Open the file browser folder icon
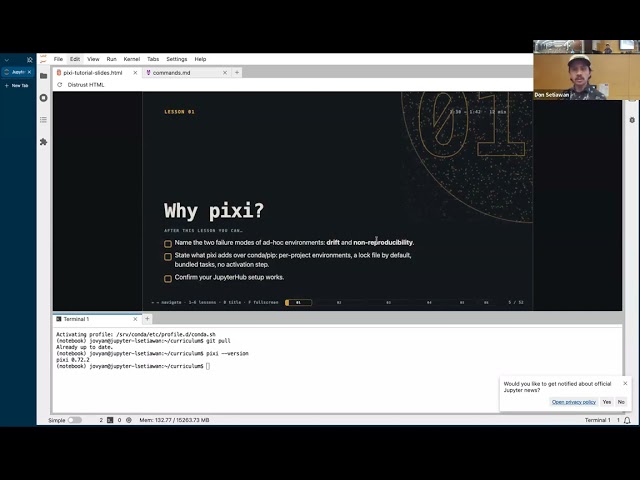This screenshot has height=480, width=640. click(x=44, y=76)
